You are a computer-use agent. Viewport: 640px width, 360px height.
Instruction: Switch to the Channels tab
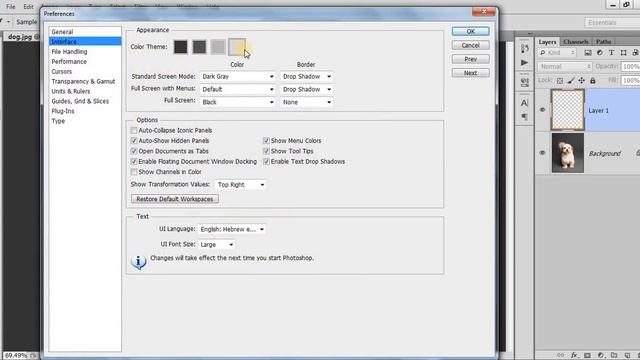576,42
